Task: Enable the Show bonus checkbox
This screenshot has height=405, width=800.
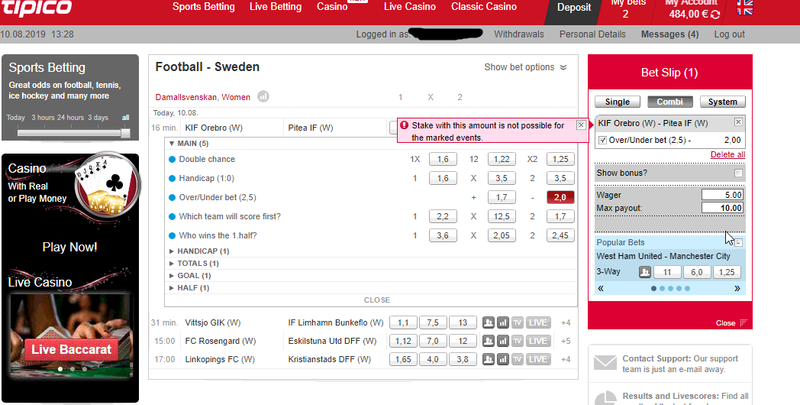Action: point(738,173)
